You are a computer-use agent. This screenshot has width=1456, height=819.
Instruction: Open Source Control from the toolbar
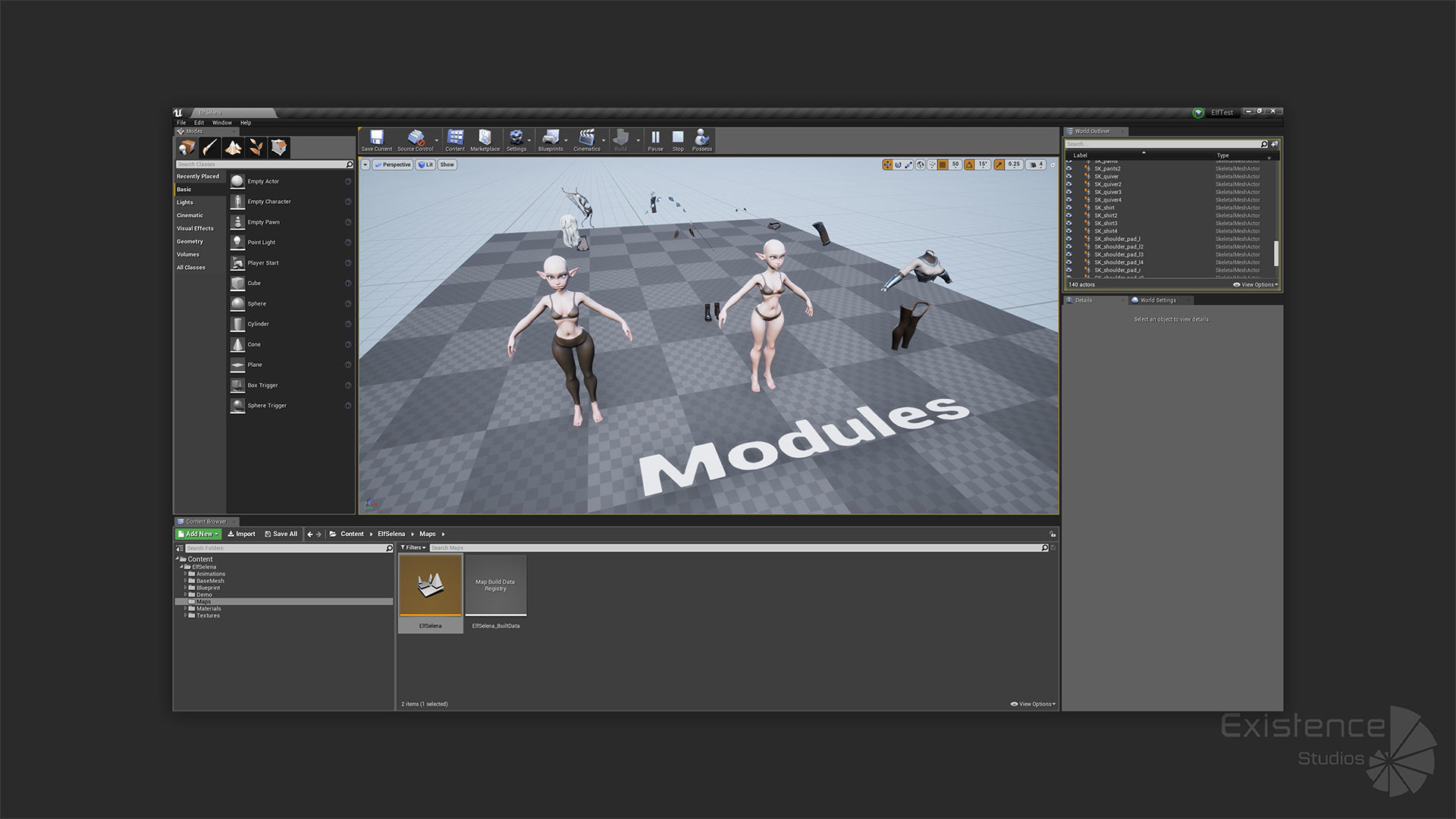415,140
